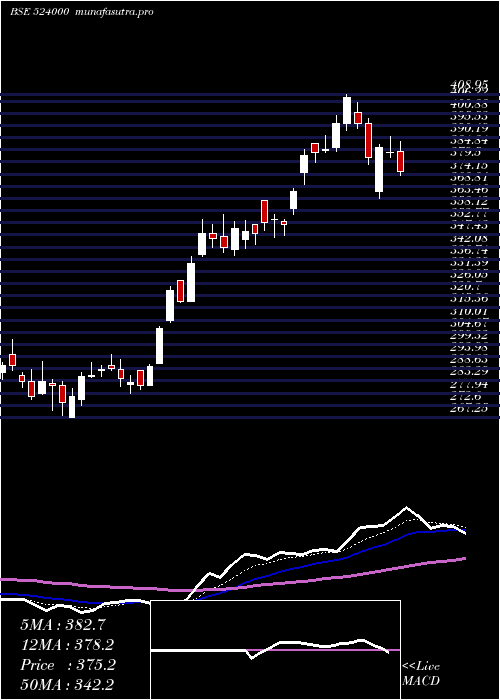
Task: Click the 374.15 price level label
Action: pos(469,166)
